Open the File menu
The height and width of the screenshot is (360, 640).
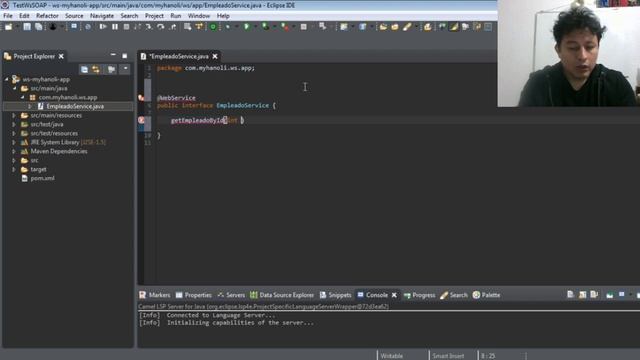(x=8, y=16)
